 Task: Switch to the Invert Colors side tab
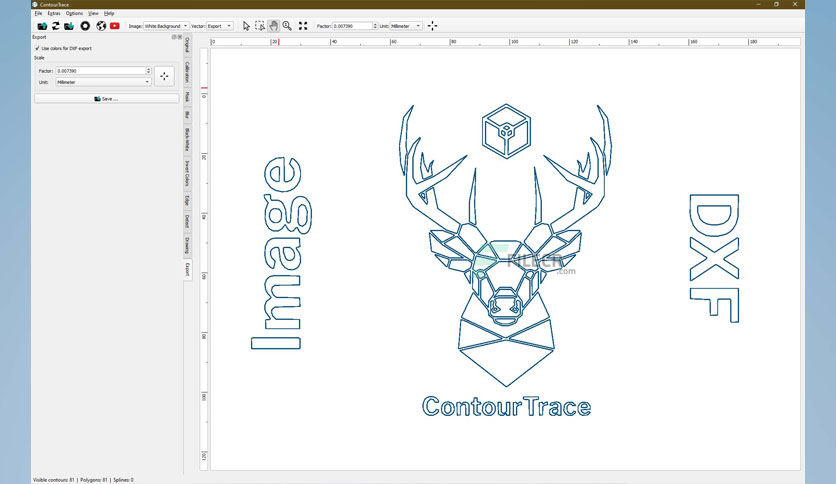[x=187, y=174]
